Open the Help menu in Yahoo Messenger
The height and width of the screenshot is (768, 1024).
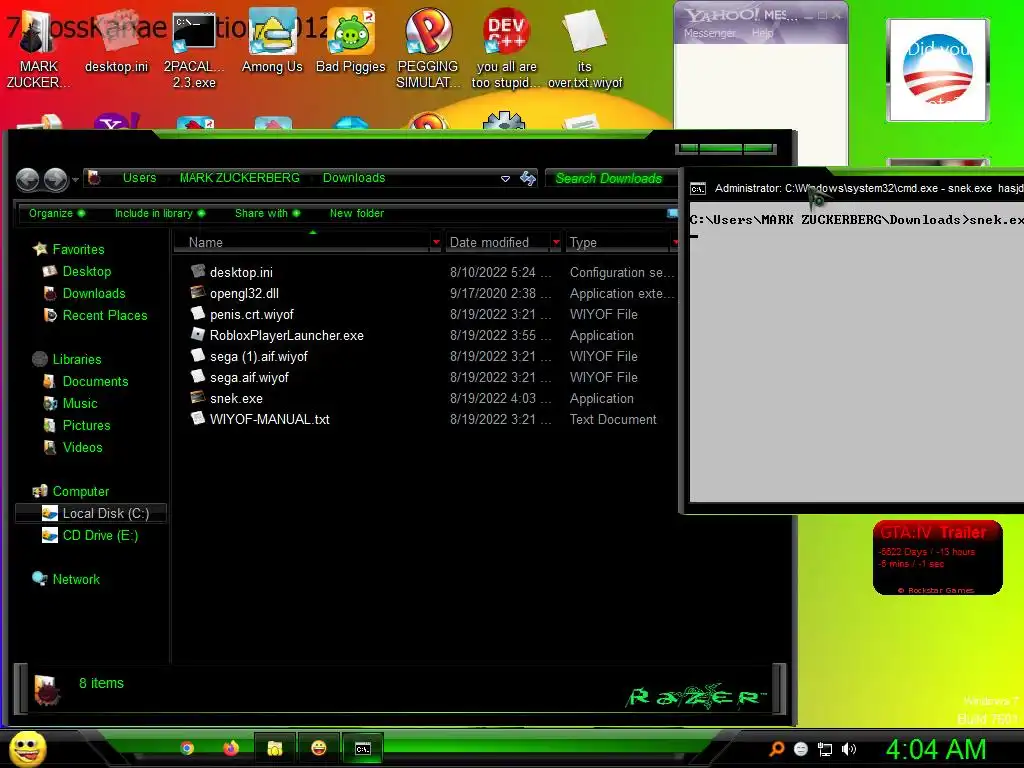pos(762,33)
